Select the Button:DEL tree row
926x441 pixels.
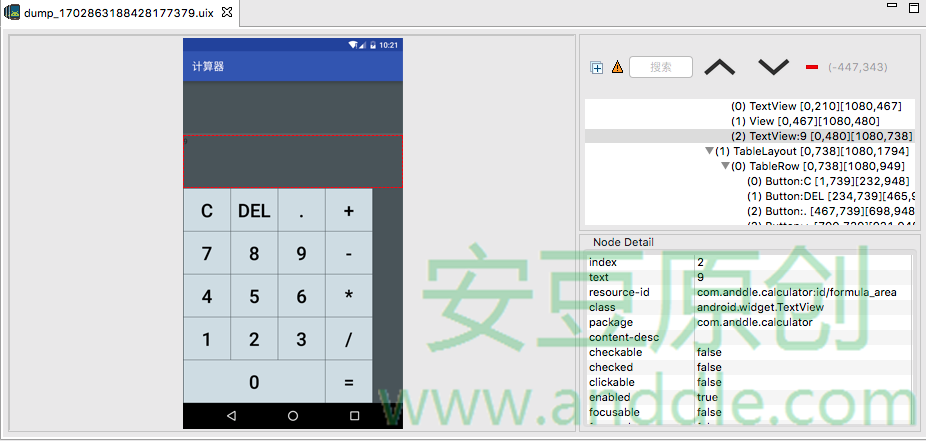pos(830,196)
